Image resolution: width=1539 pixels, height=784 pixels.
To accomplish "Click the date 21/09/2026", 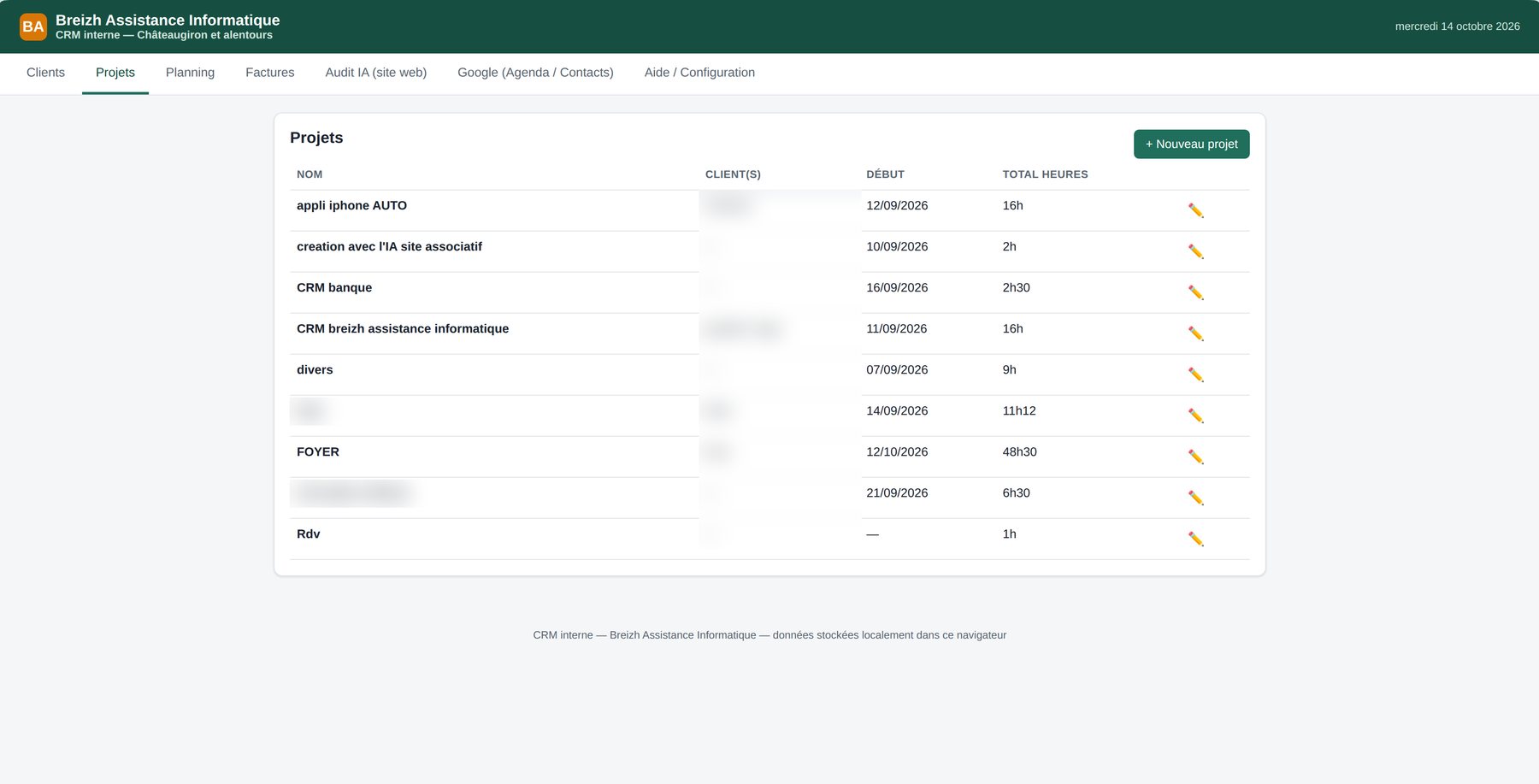I will pyautogui.click(x=897, y=492).
